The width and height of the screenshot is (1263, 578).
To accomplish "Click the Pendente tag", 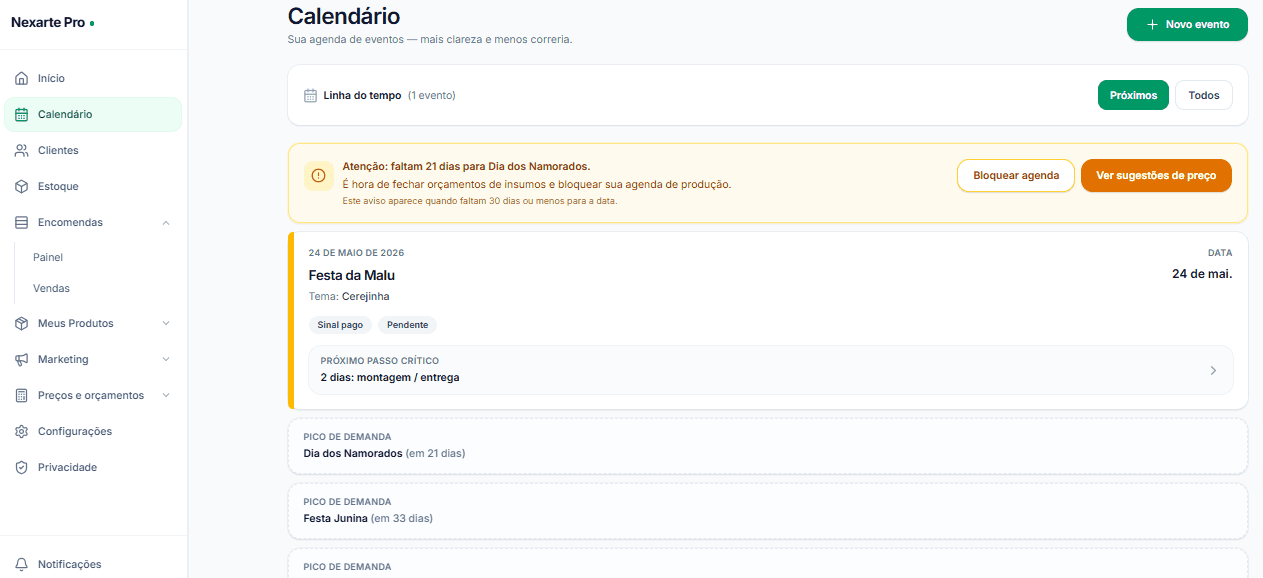I will tap(407, 325).
